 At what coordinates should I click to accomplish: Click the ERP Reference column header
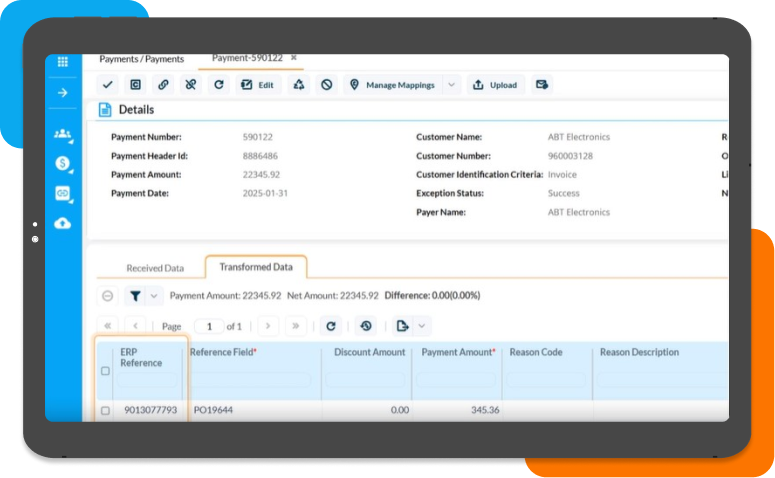click(141, 357)
